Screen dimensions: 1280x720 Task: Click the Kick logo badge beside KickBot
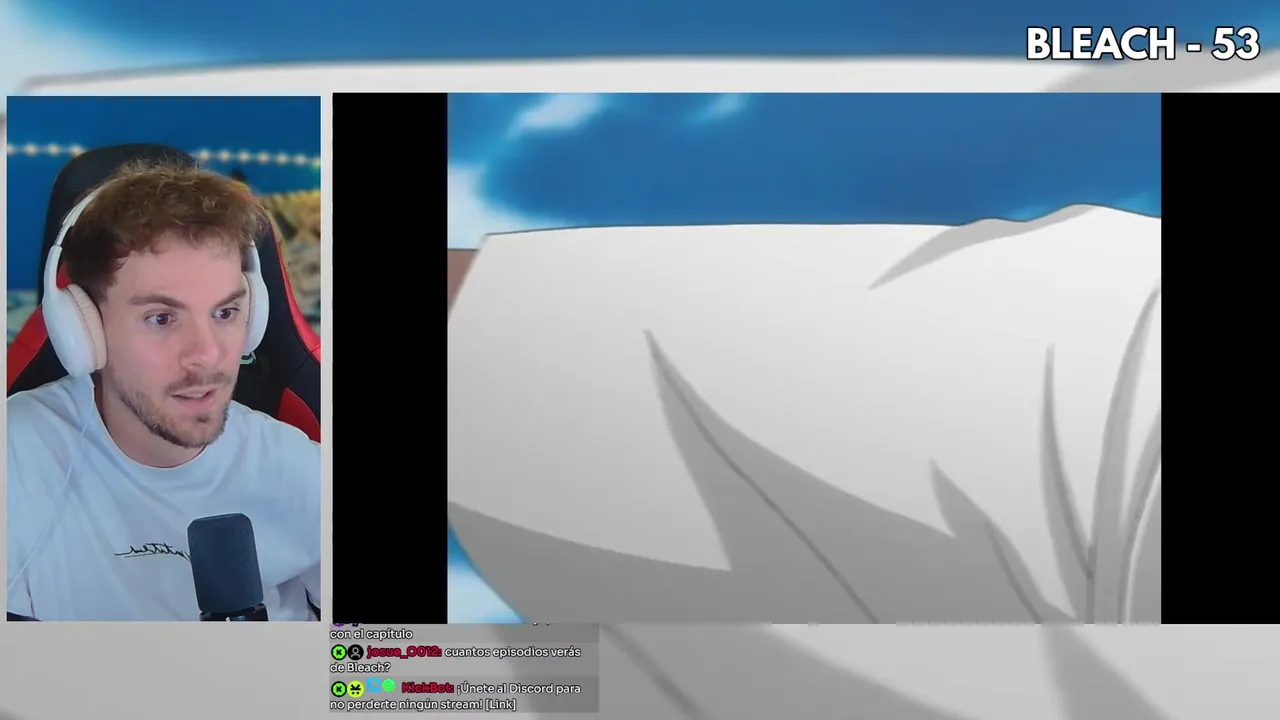[x=338, y=688]
